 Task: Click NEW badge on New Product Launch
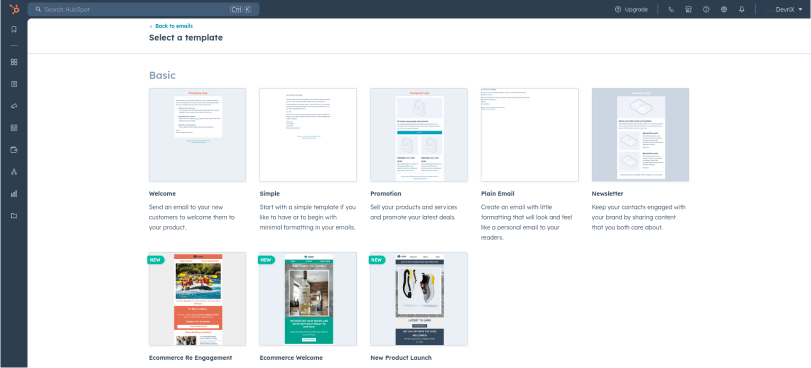pyautogui.click(x=377, y=260)
